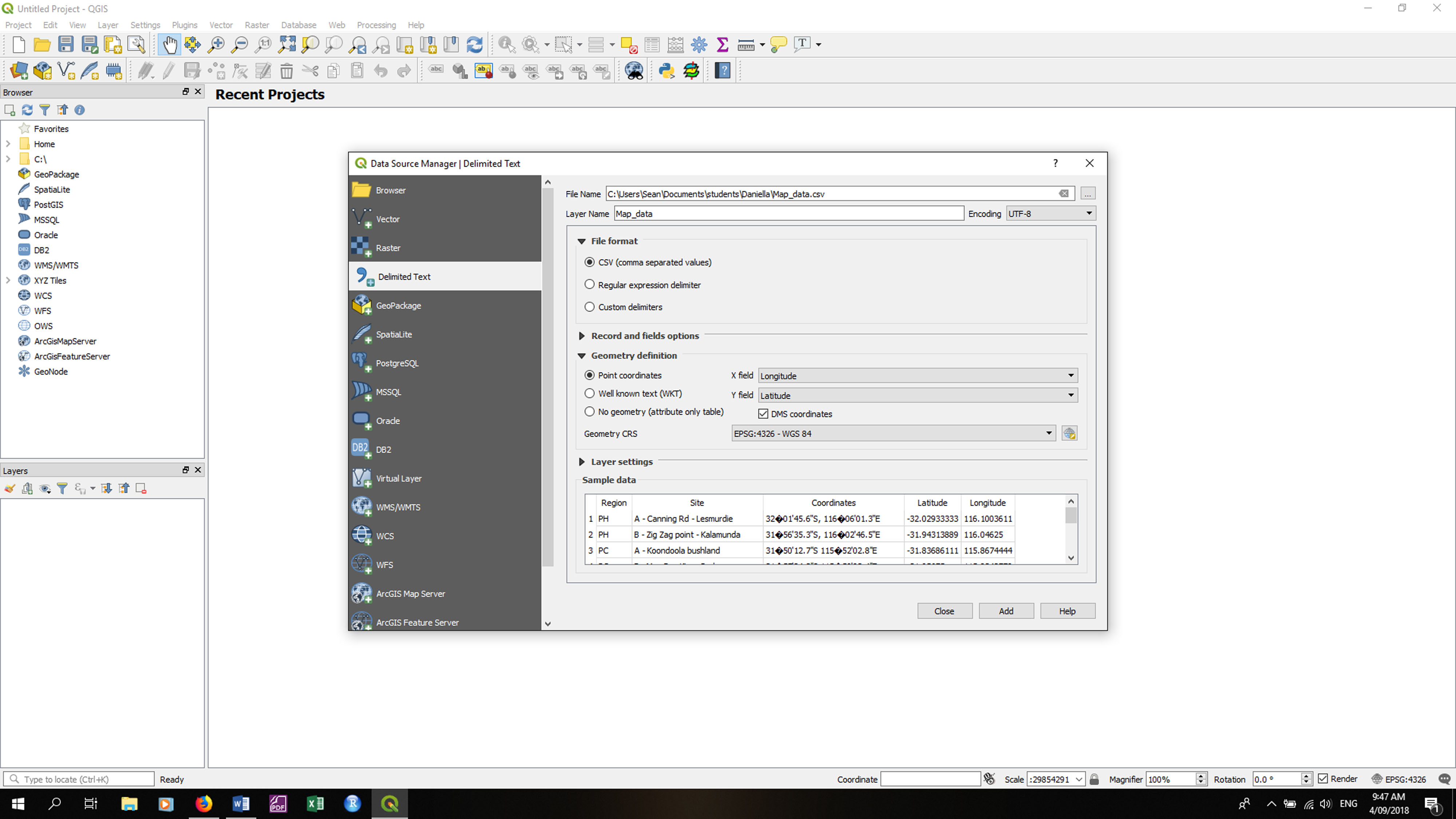Screen dimensions: 1456x819
Task: Switch to the GeoPackage source tab
Action: 446,305
